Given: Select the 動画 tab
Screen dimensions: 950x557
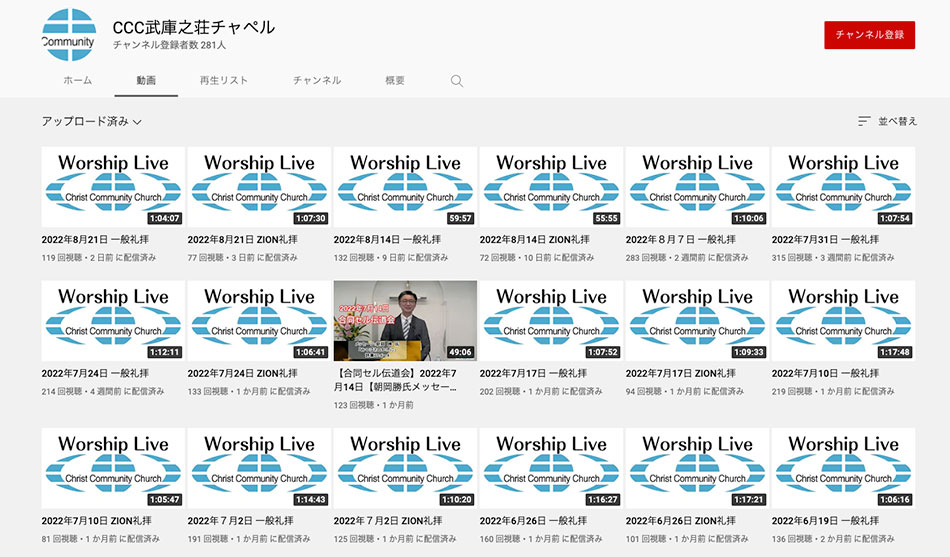Looking at the screenshot, I should click(146, 80).
